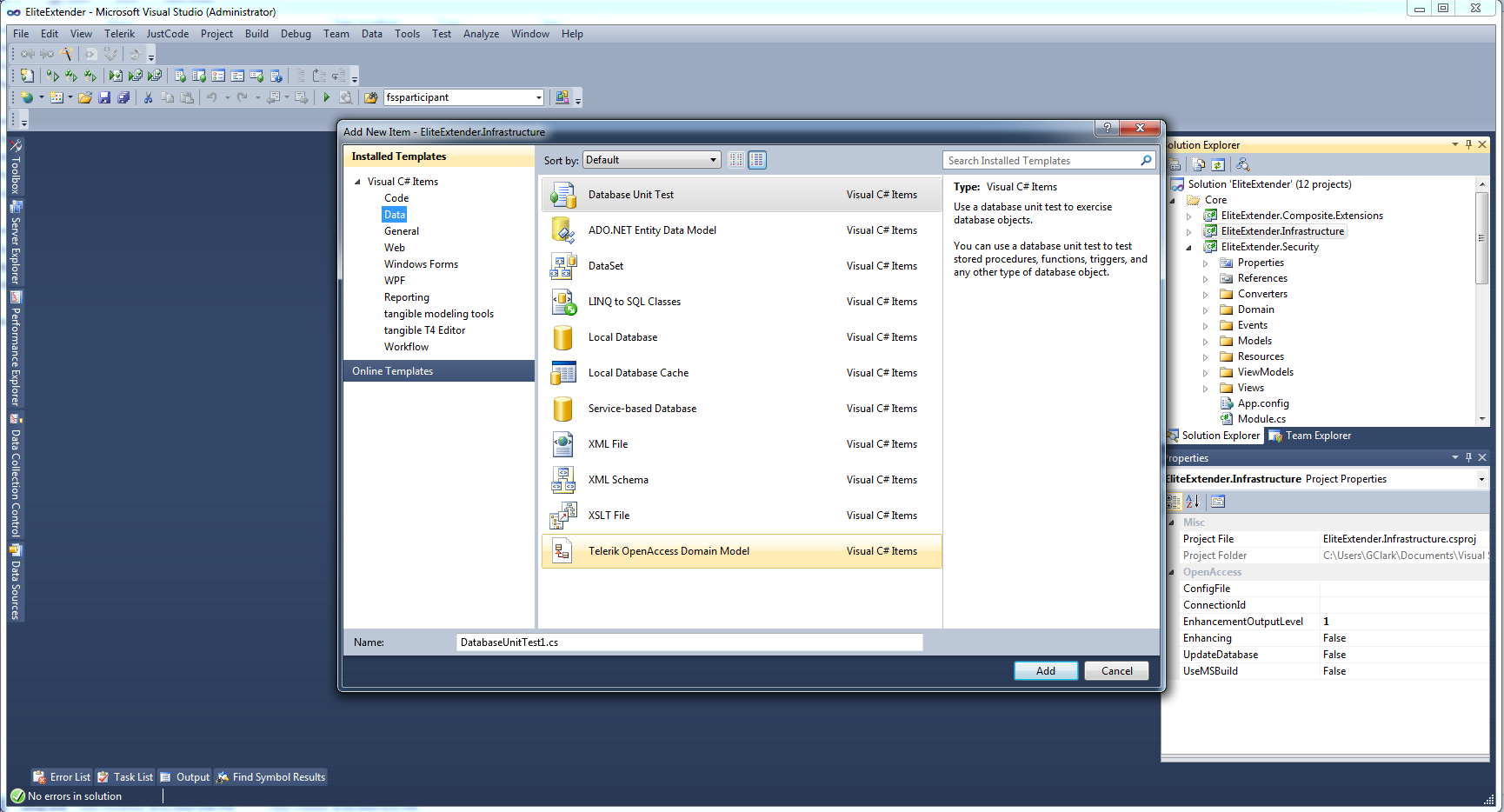Open the Build menu
The image size is (1504, 812).
[x=256, y=34]
